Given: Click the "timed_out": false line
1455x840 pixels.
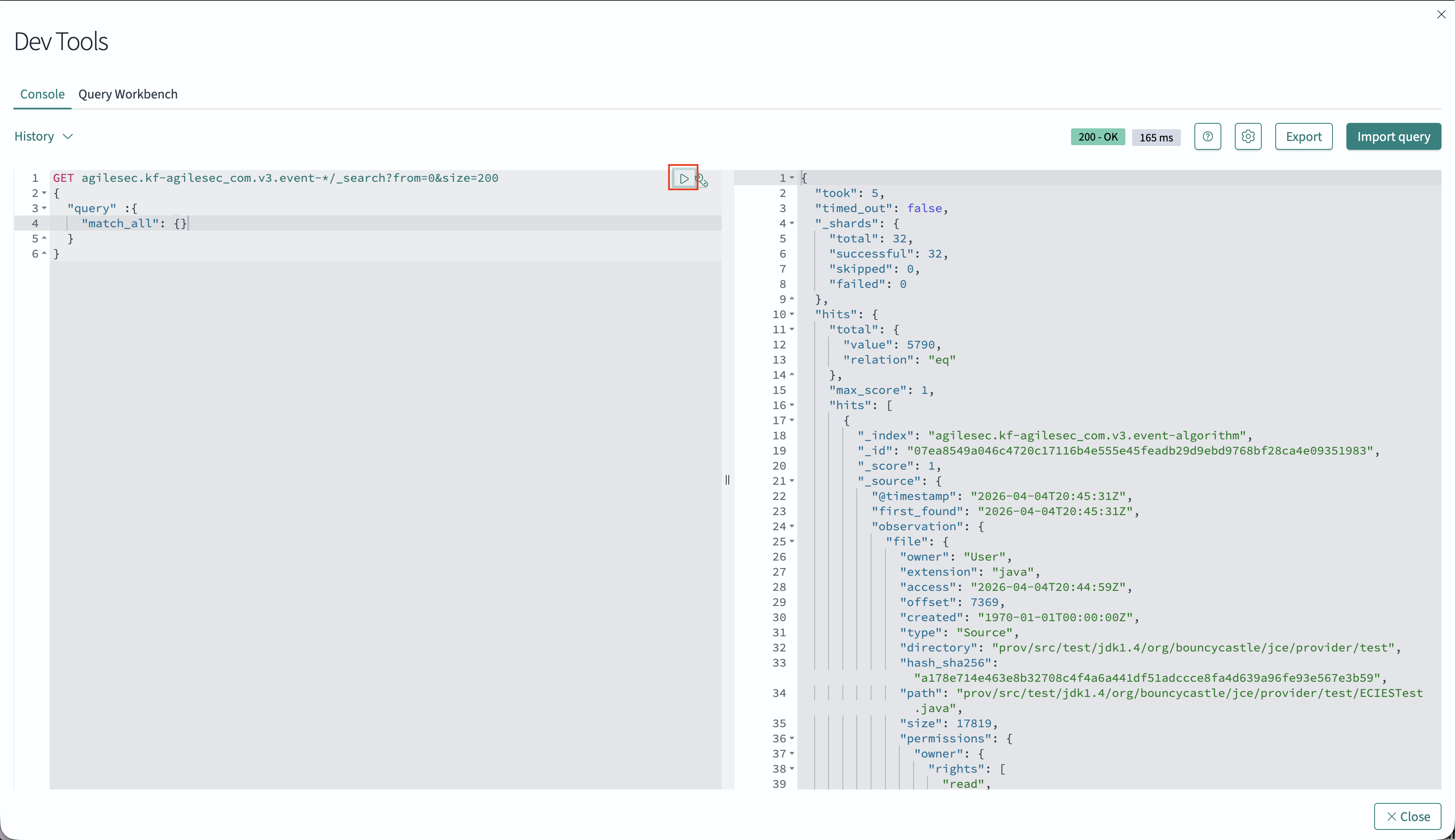Looking at the screenshot, I should pyautogui.click(x=881, y=208).
